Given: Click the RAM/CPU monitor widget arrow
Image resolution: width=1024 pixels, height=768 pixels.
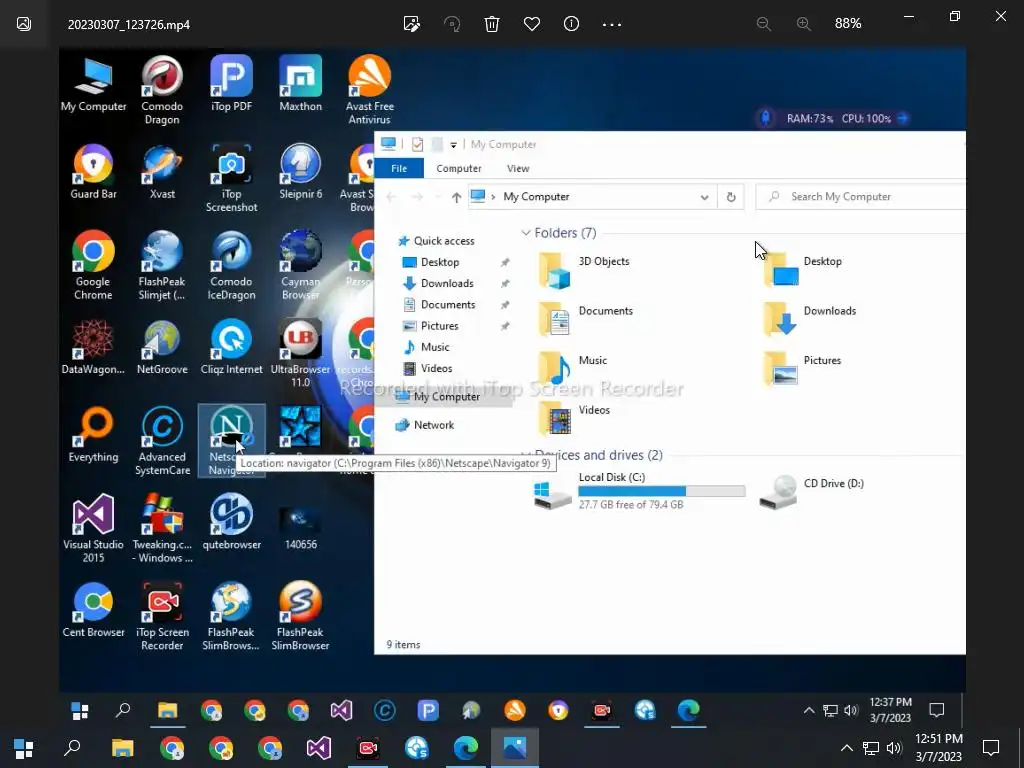Looking at the screenshot, I should coord(903,118).
